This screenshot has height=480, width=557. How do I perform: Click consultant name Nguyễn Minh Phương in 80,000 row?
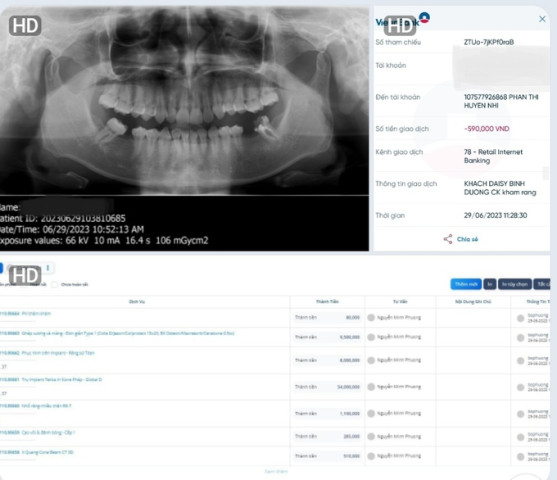click(399, 317)
